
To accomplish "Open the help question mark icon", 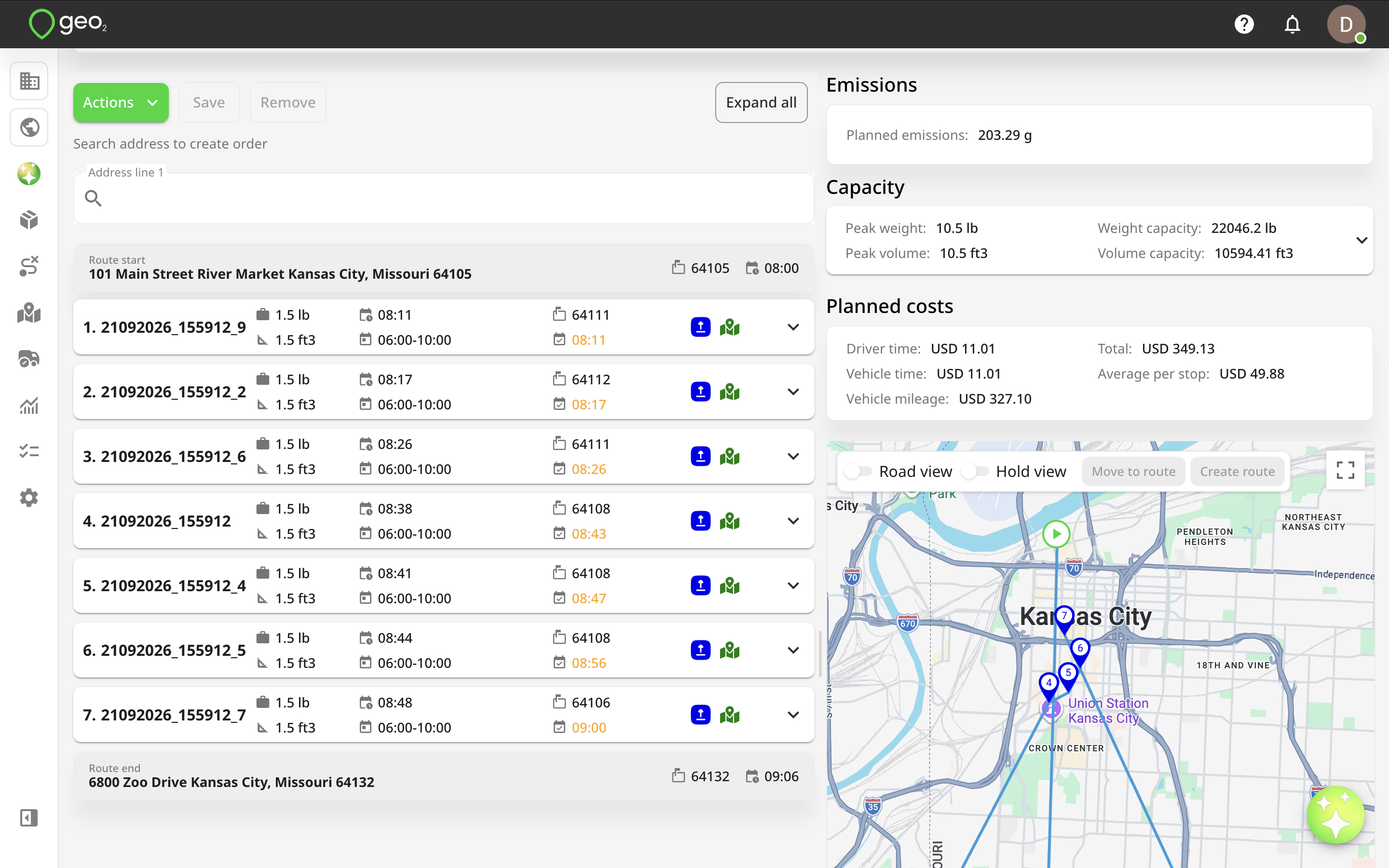I will [1244, 24].
